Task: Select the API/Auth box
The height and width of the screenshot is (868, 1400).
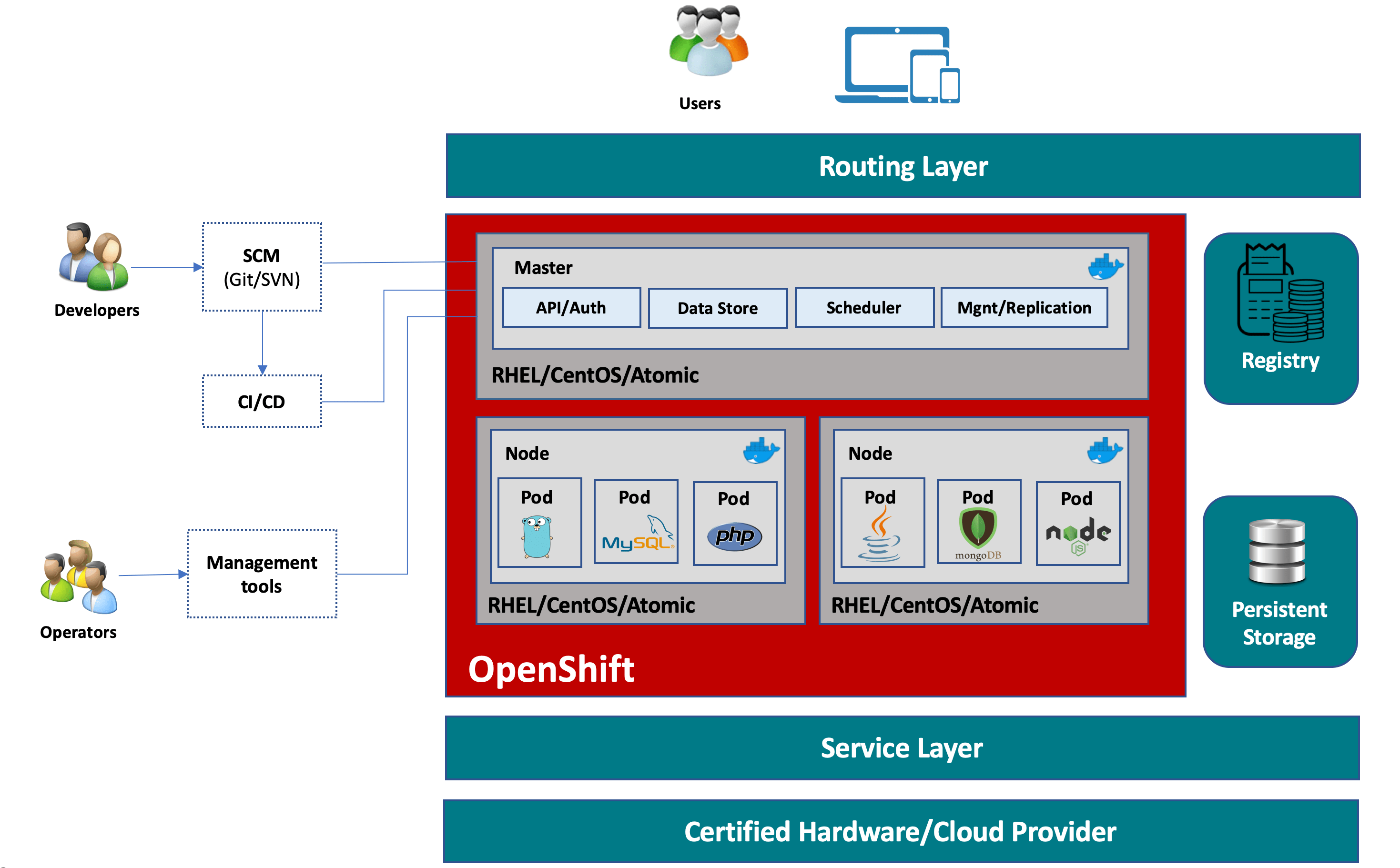Action: [x=571, y=308]
